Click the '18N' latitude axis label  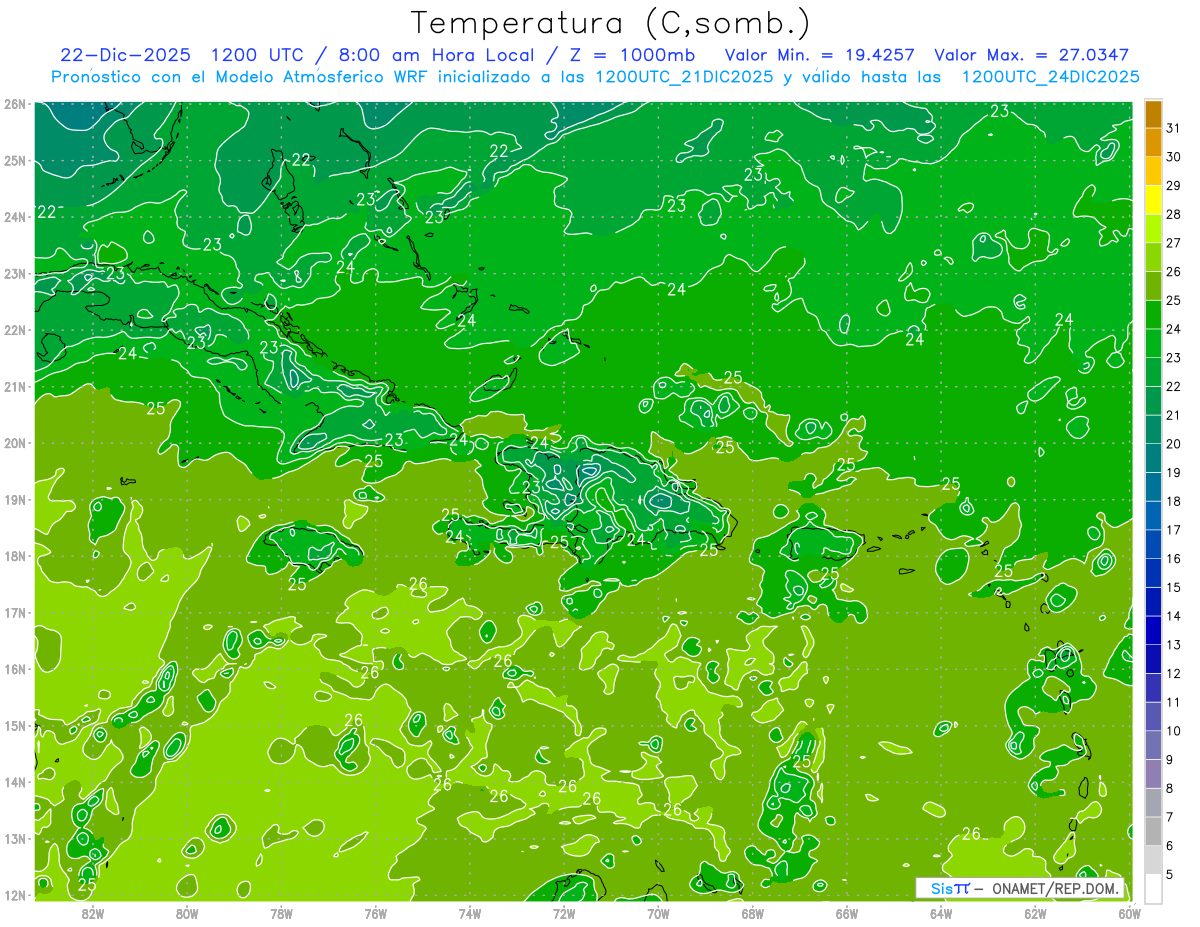click(14, 556)
